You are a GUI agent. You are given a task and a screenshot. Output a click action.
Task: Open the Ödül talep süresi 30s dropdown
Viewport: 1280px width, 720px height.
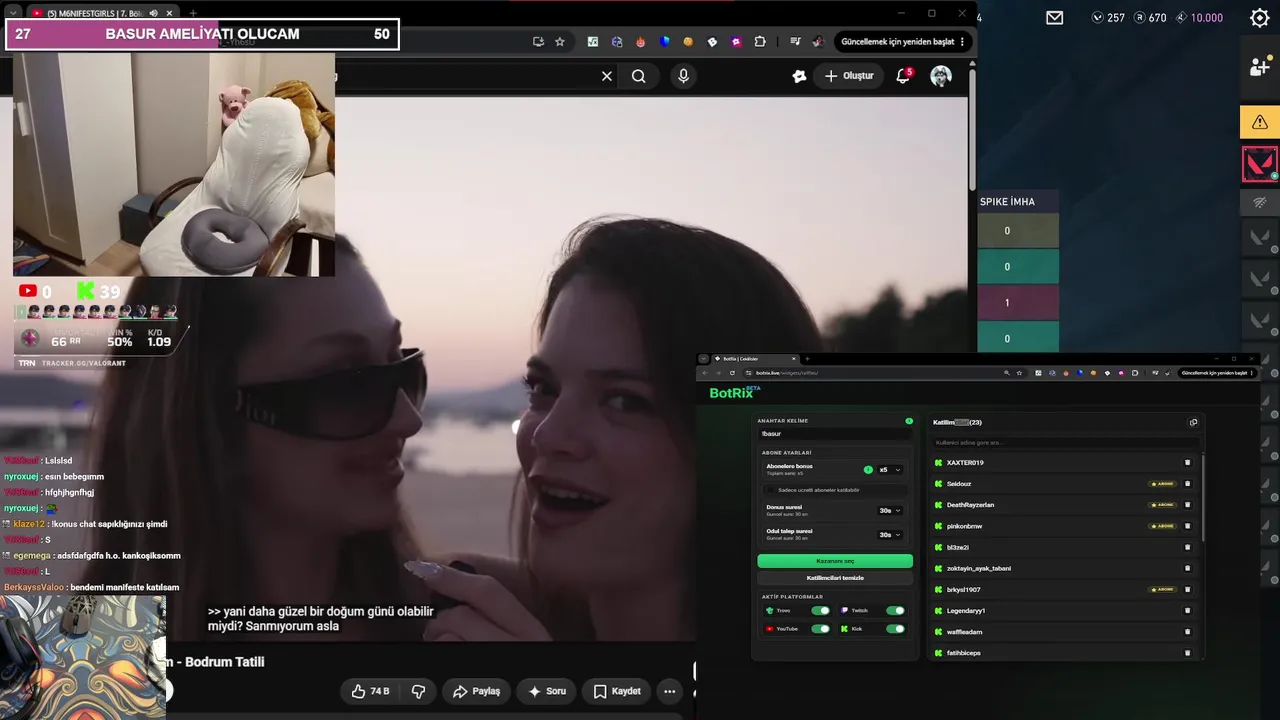[890, 535]
